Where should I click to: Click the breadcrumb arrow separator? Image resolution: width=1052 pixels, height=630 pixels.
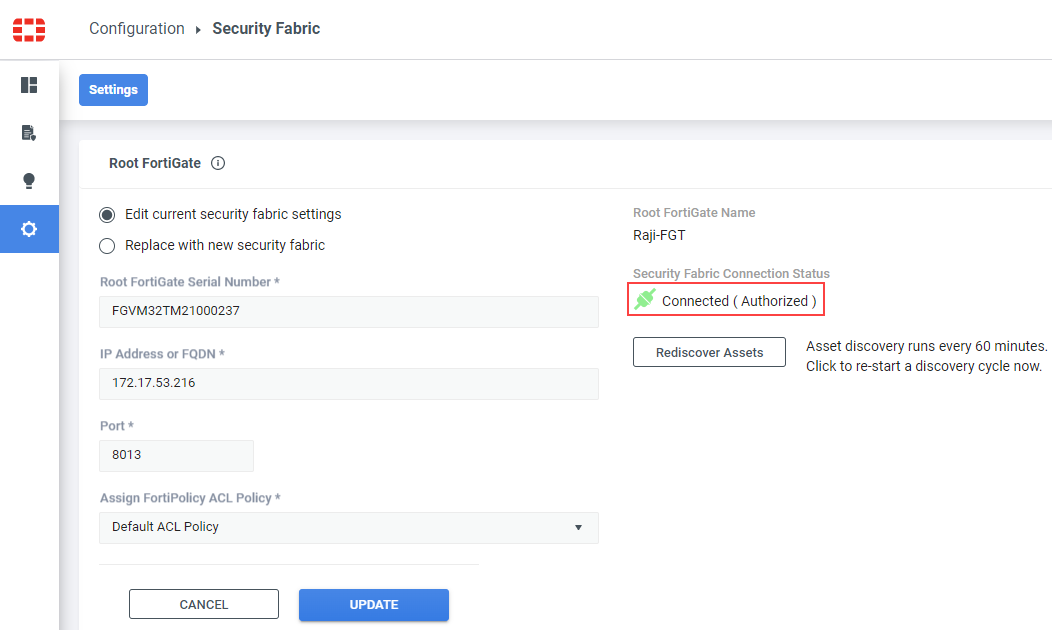click(x=198, y=30)
